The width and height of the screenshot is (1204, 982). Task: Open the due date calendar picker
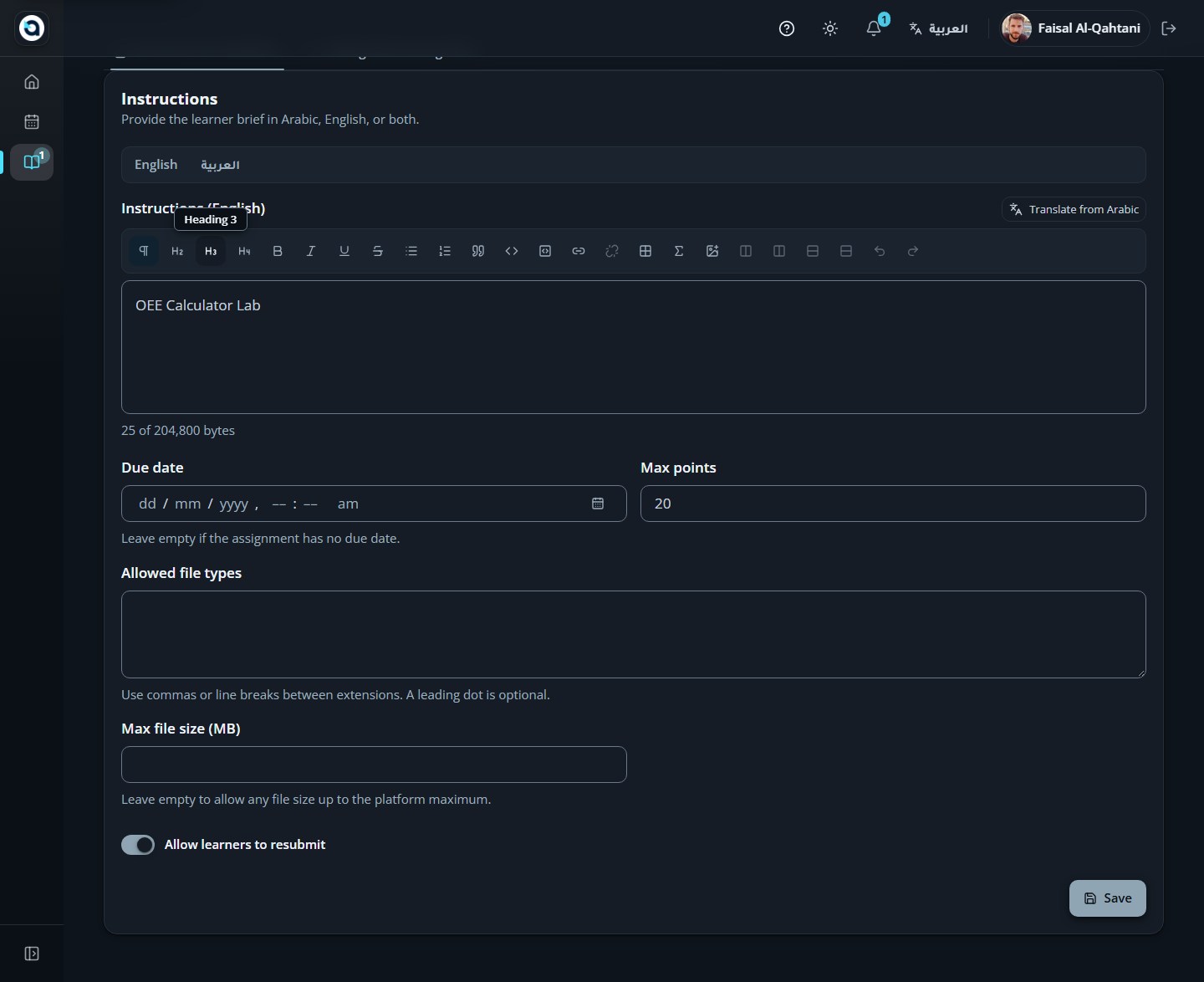[x=598, y=504]
